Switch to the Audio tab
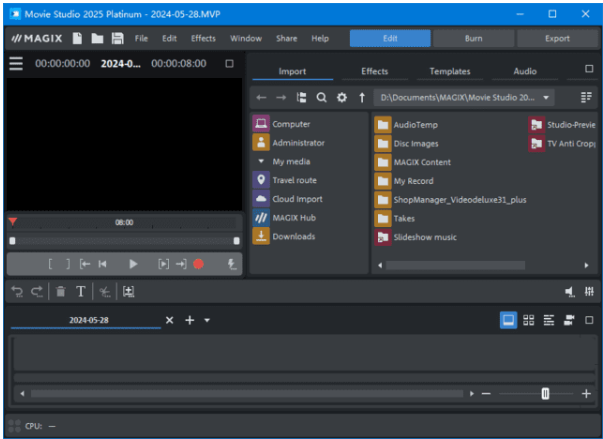 [525, 72]
